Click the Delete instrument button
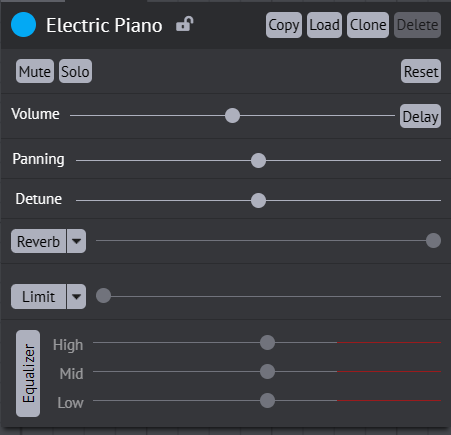Screen dimensions: 451x435 [418, 25]
